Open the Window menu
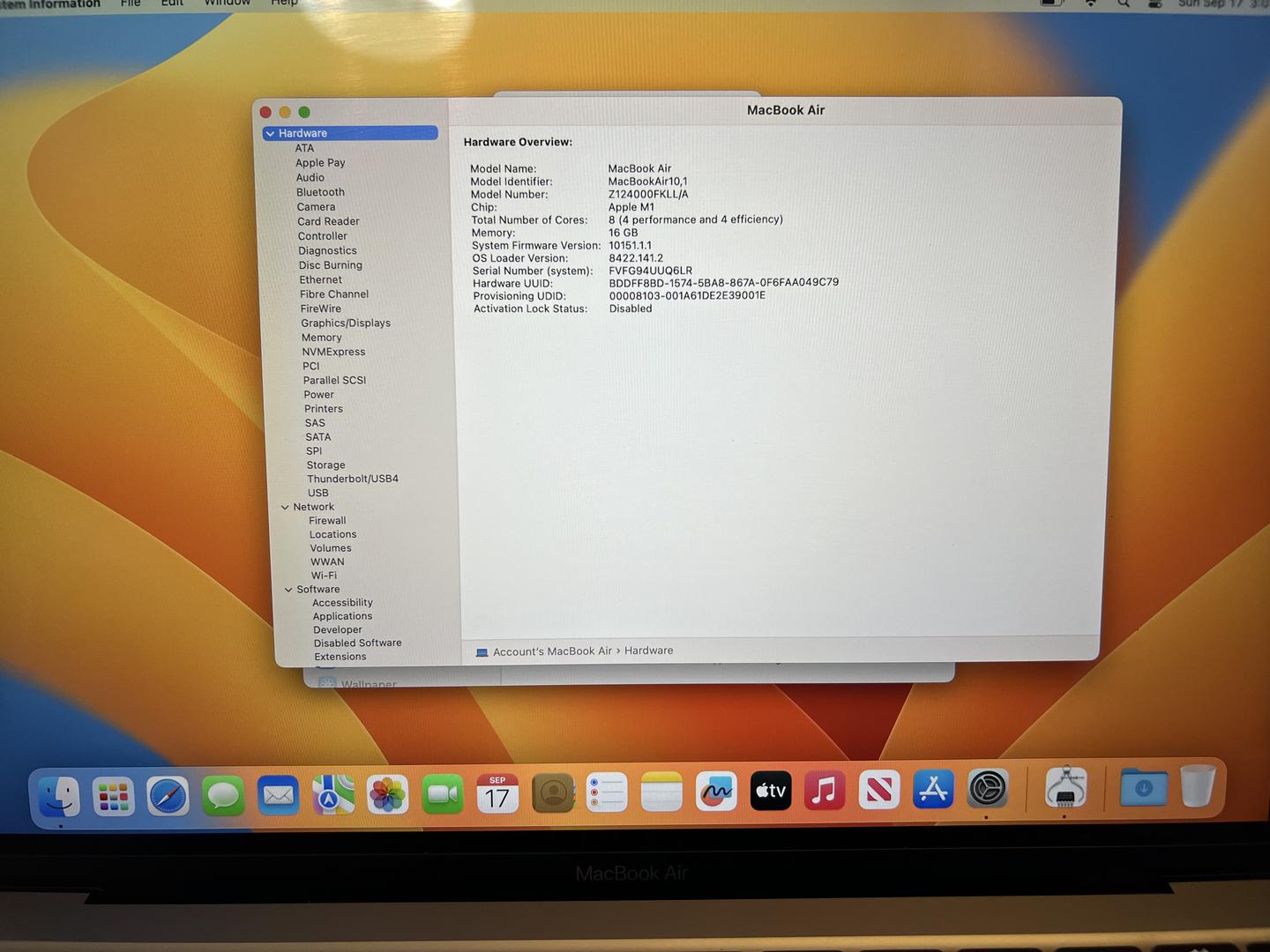Screen dimensions: 1270x952 pyautogui.click(x=228, y=4)
